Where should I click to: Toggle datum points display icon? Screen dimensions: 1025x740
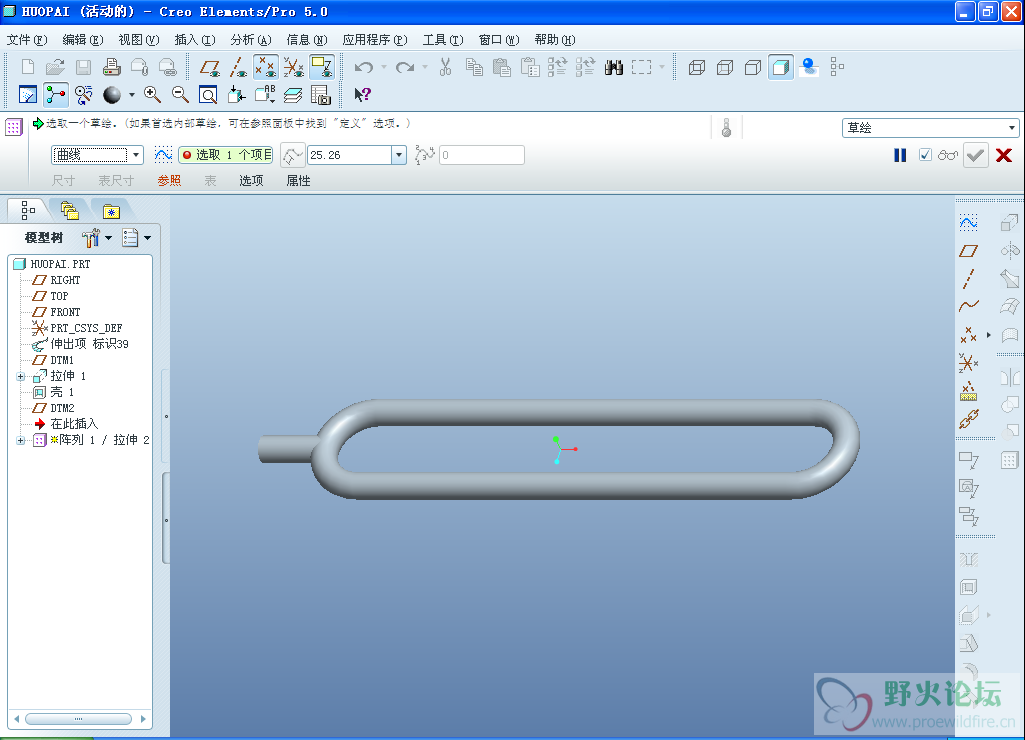coord(265,67)
